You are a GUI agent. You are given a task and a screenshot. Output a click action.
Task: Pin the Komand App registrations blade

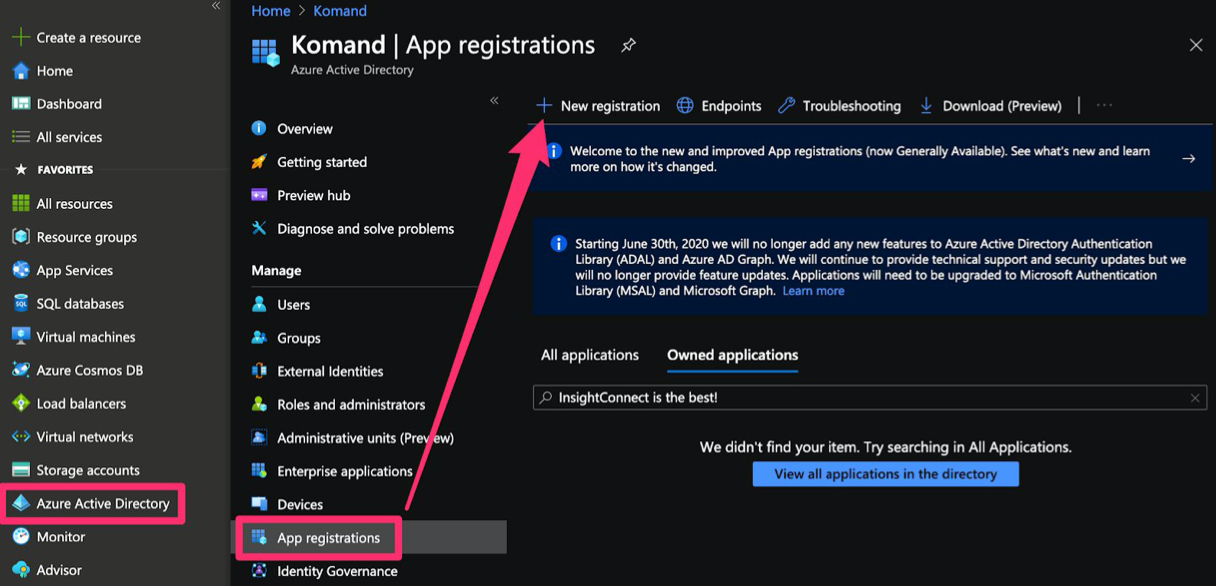click(x=628, y=46)
